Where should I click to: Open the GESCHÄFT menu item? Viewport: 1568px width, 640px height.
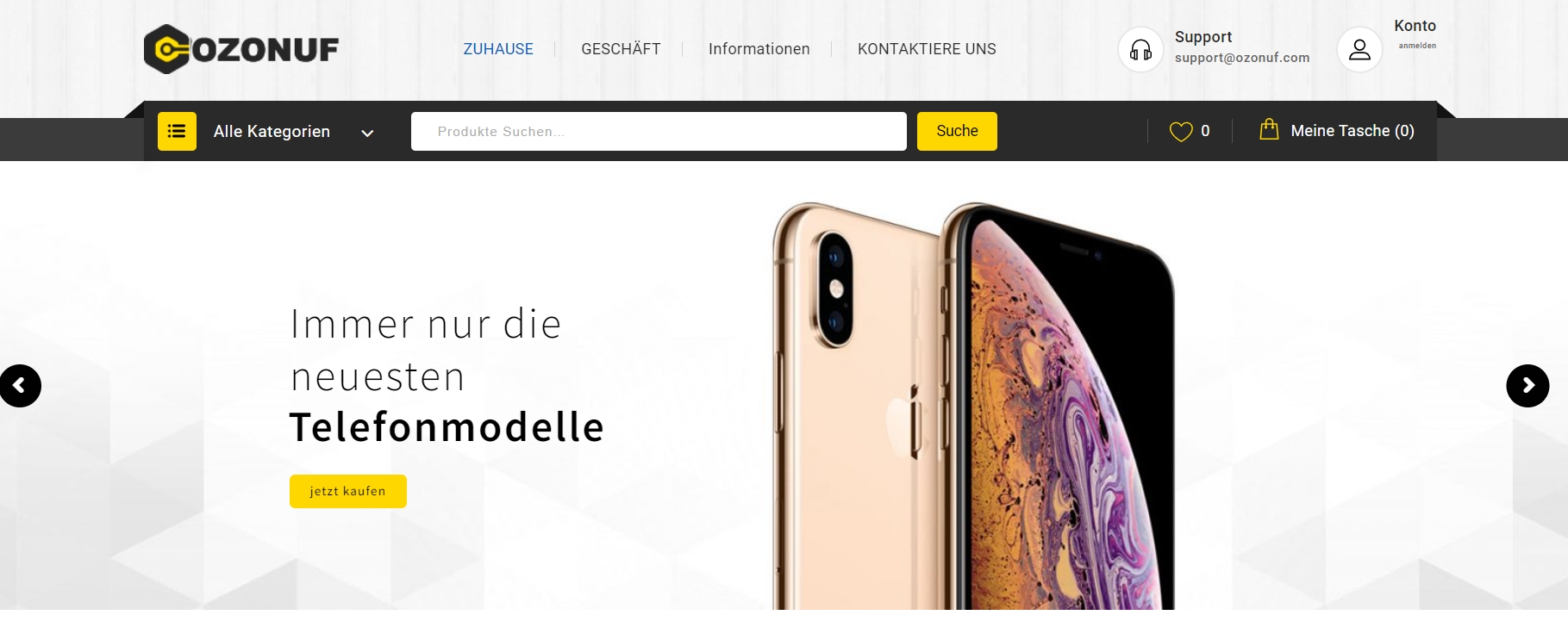tap(621, 49)
